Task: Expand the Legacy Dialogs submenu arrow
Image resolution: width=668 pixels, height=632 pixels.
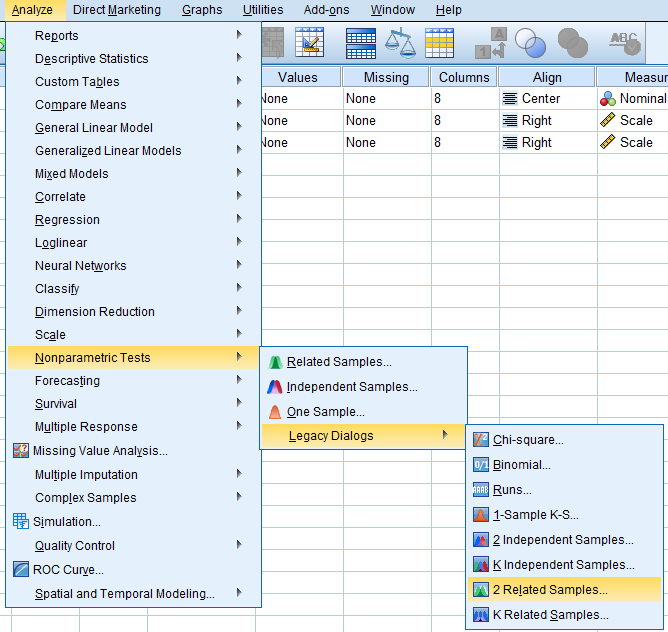Action: click(445, 435)
